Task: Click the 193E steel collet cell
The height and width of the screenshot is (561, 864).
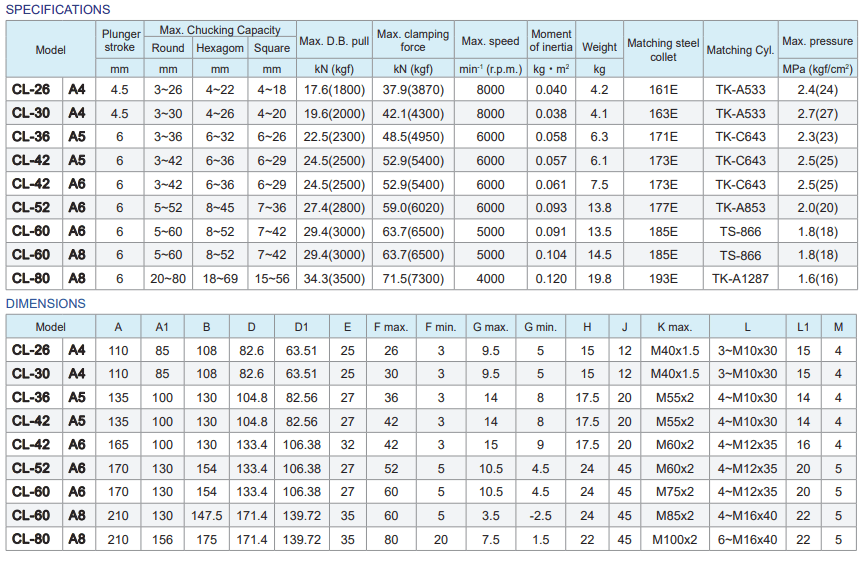Action: point(662,278)
